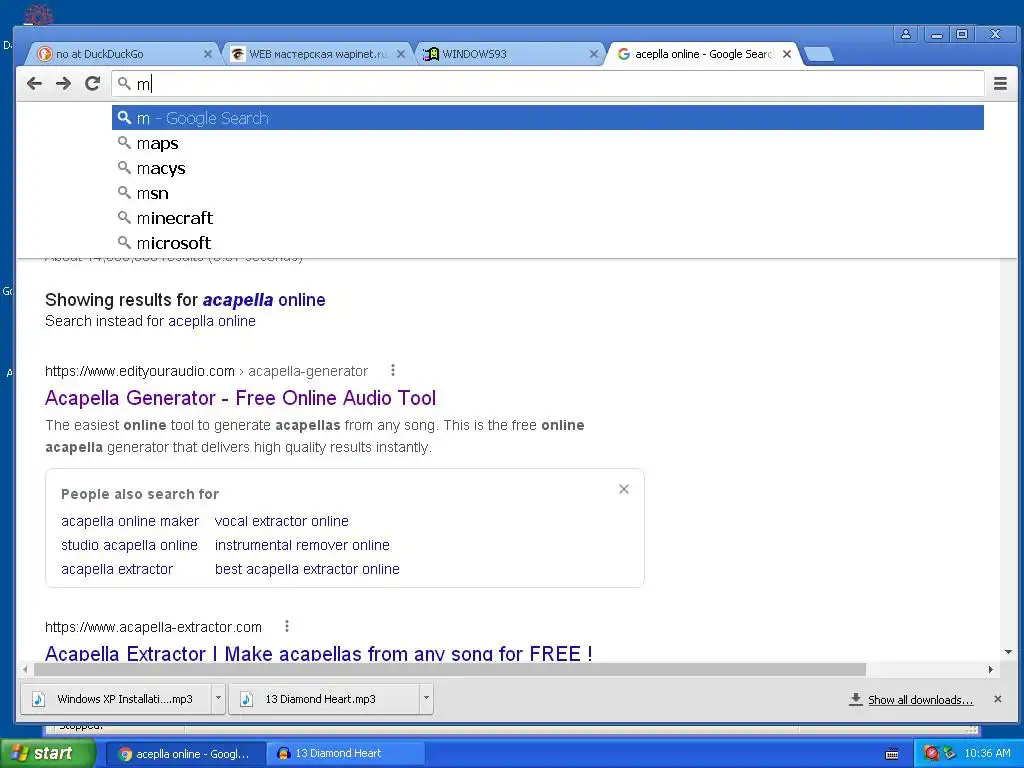Image resolution: width=1024 pixels, height=768 pixels.
Task: Open 'studio acapella online' related search
Action: pos(129,545)
